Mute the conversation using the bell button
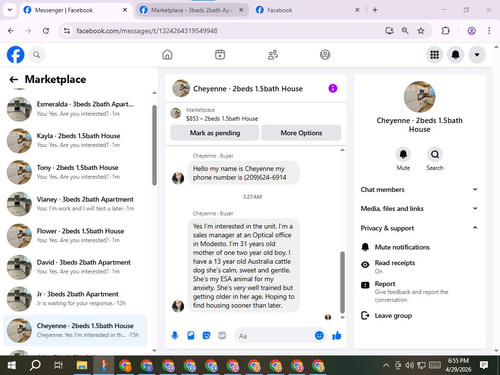The height and width of the screenshot is (375, 500). pyautogui.click(x=403, y=154)
